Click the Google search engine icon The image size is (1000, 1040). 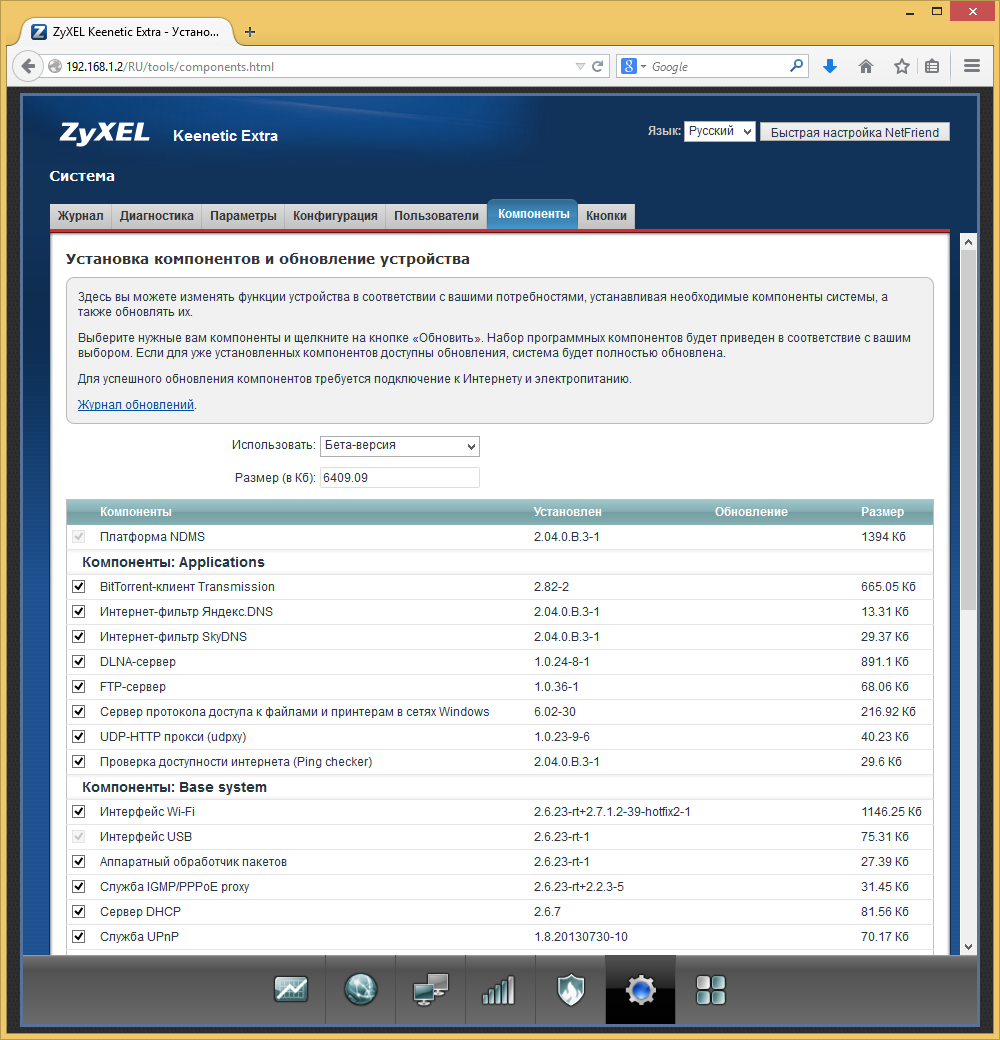pyautogui.click(x=629, y=66)
